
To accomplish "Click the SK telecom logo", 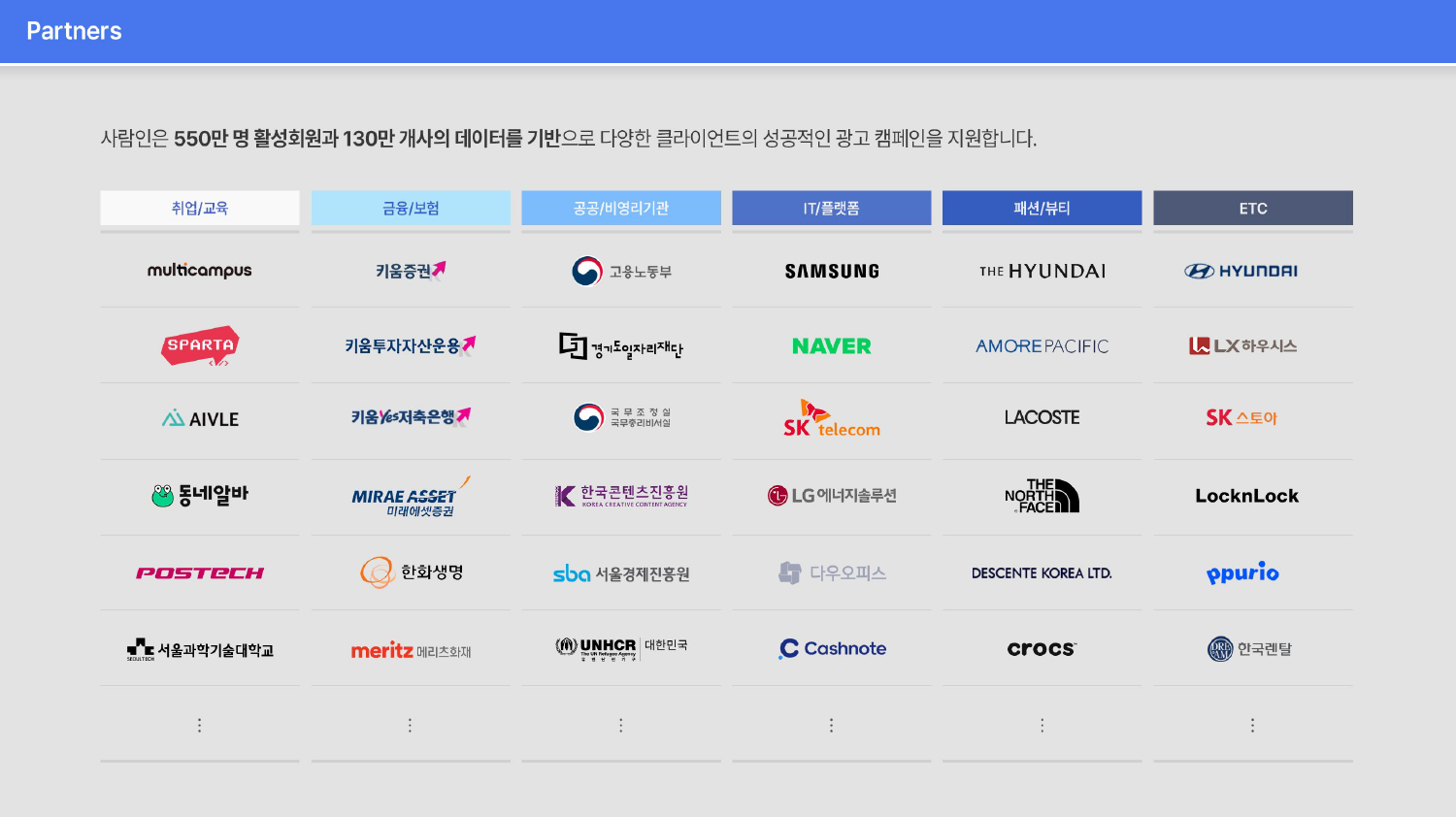I will click(x=832, y=418).
